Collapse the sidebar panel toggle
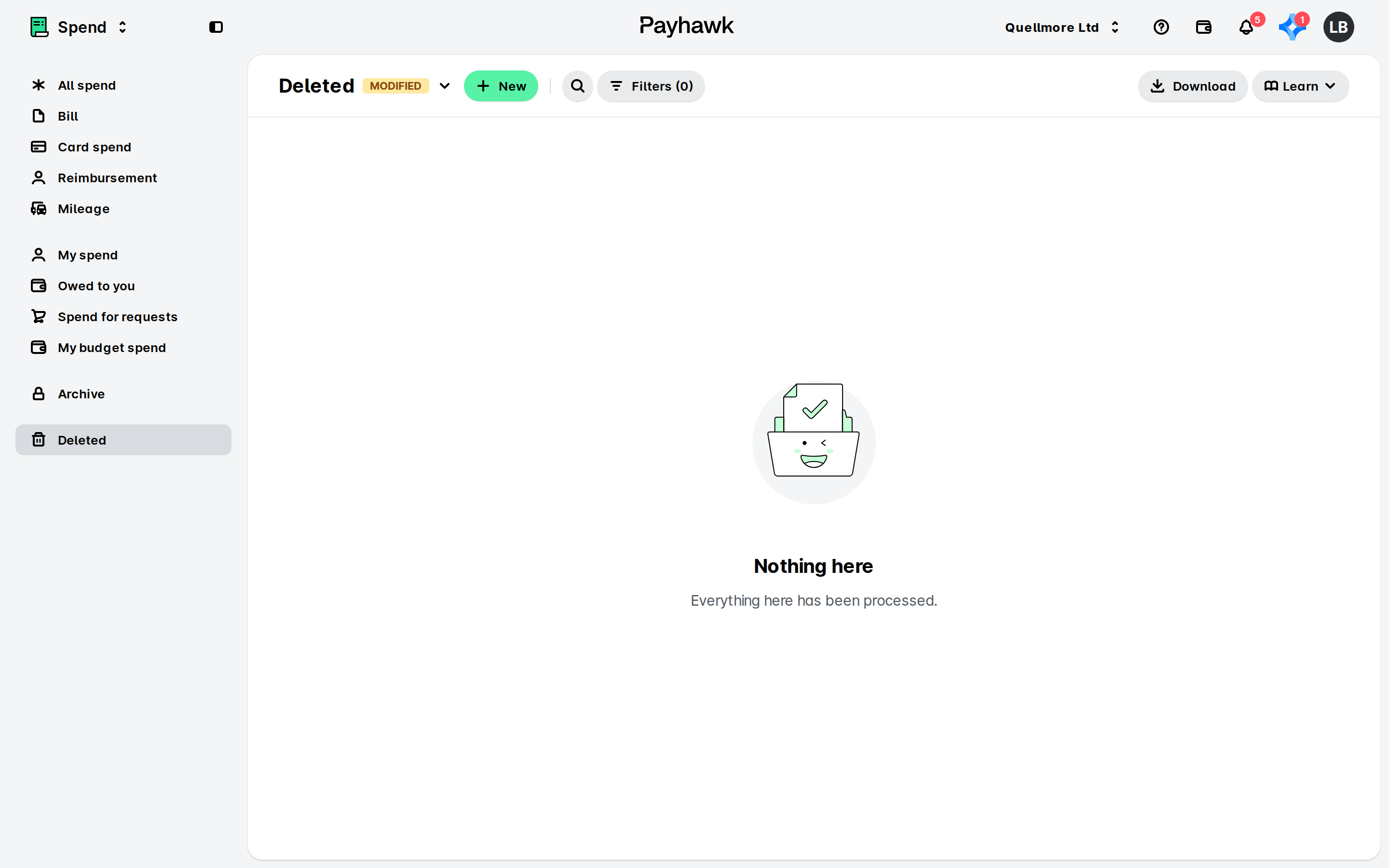 pos(216,27)
